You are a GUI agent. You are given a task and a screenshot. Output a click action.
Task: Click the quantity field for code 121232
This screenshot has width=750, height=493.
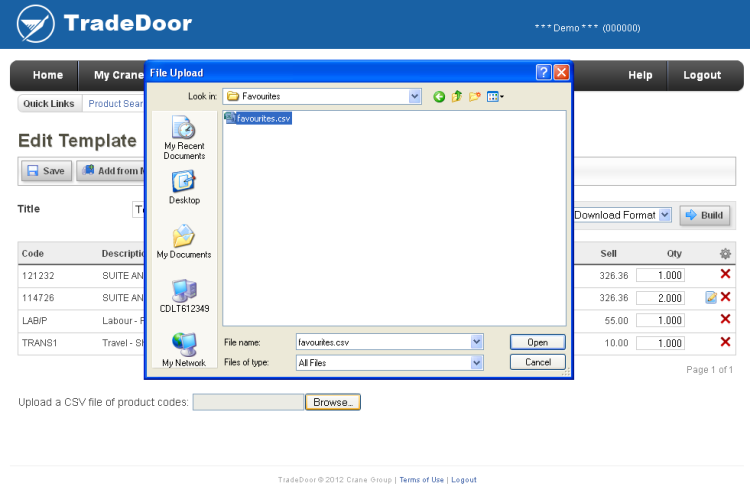[660, 275]
